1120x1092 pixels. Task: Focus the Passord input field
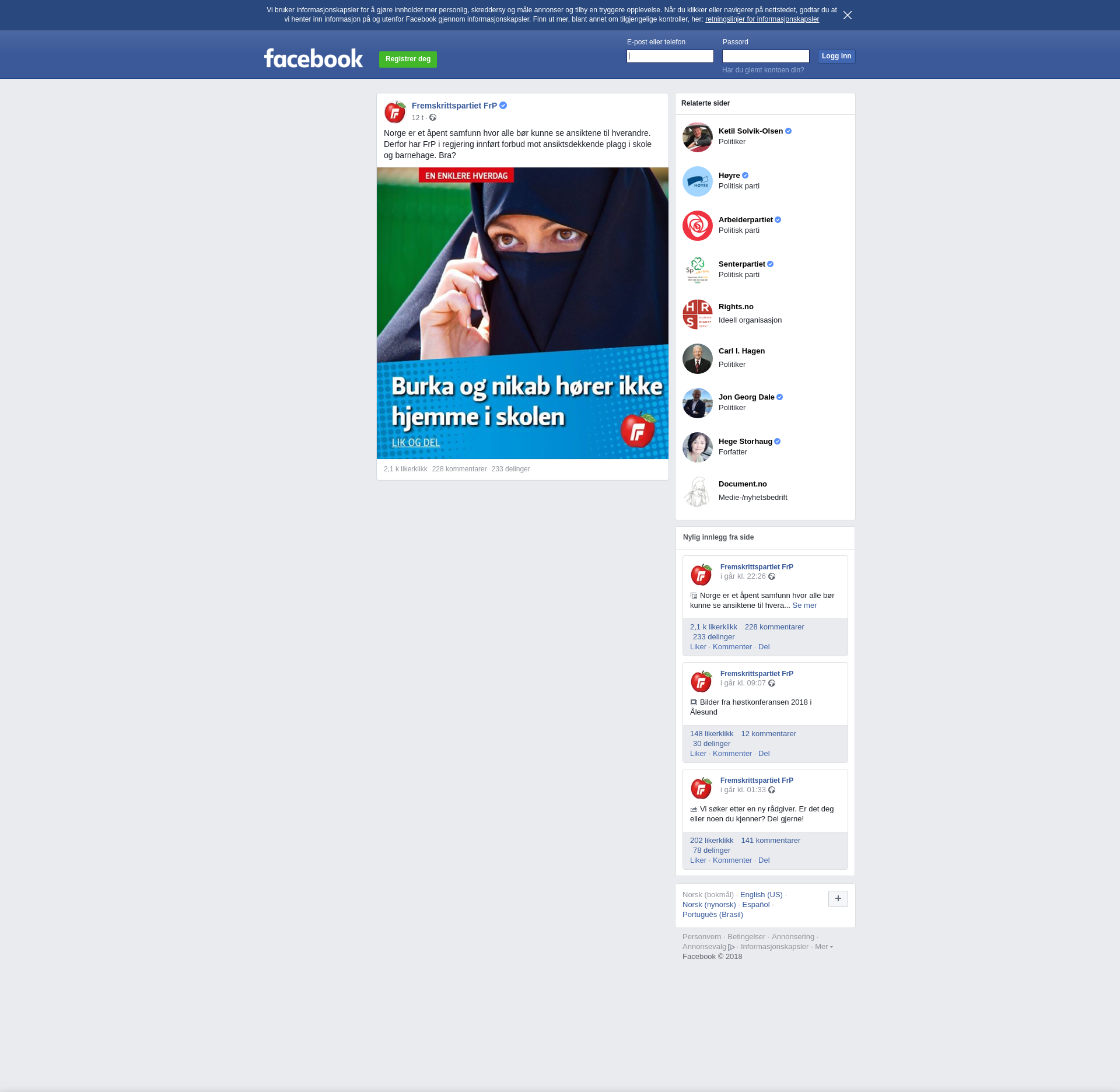tap(766, 56)
